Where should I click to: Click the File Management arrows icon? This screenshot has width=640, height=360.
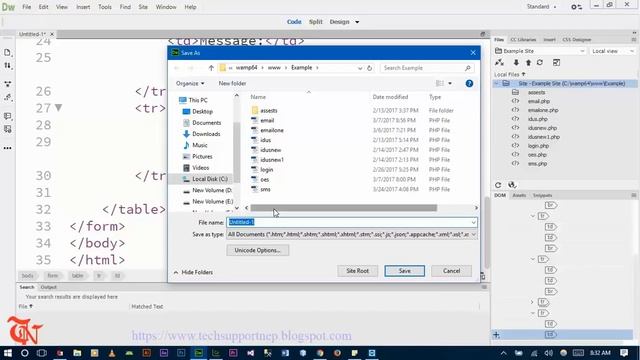click(x=7, y=65)
